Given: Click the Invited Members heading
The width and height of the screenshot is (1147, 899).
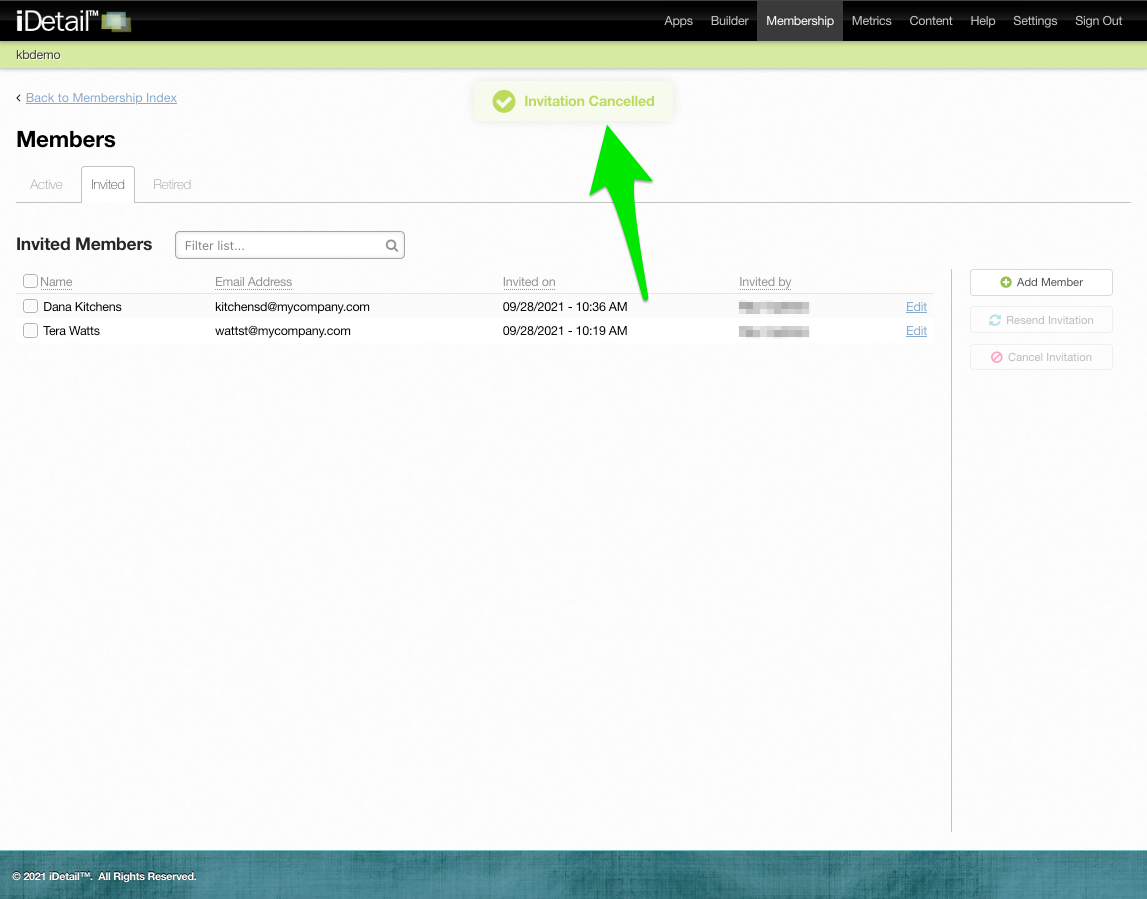Looking at the screenshot, I should coord(84,244).
